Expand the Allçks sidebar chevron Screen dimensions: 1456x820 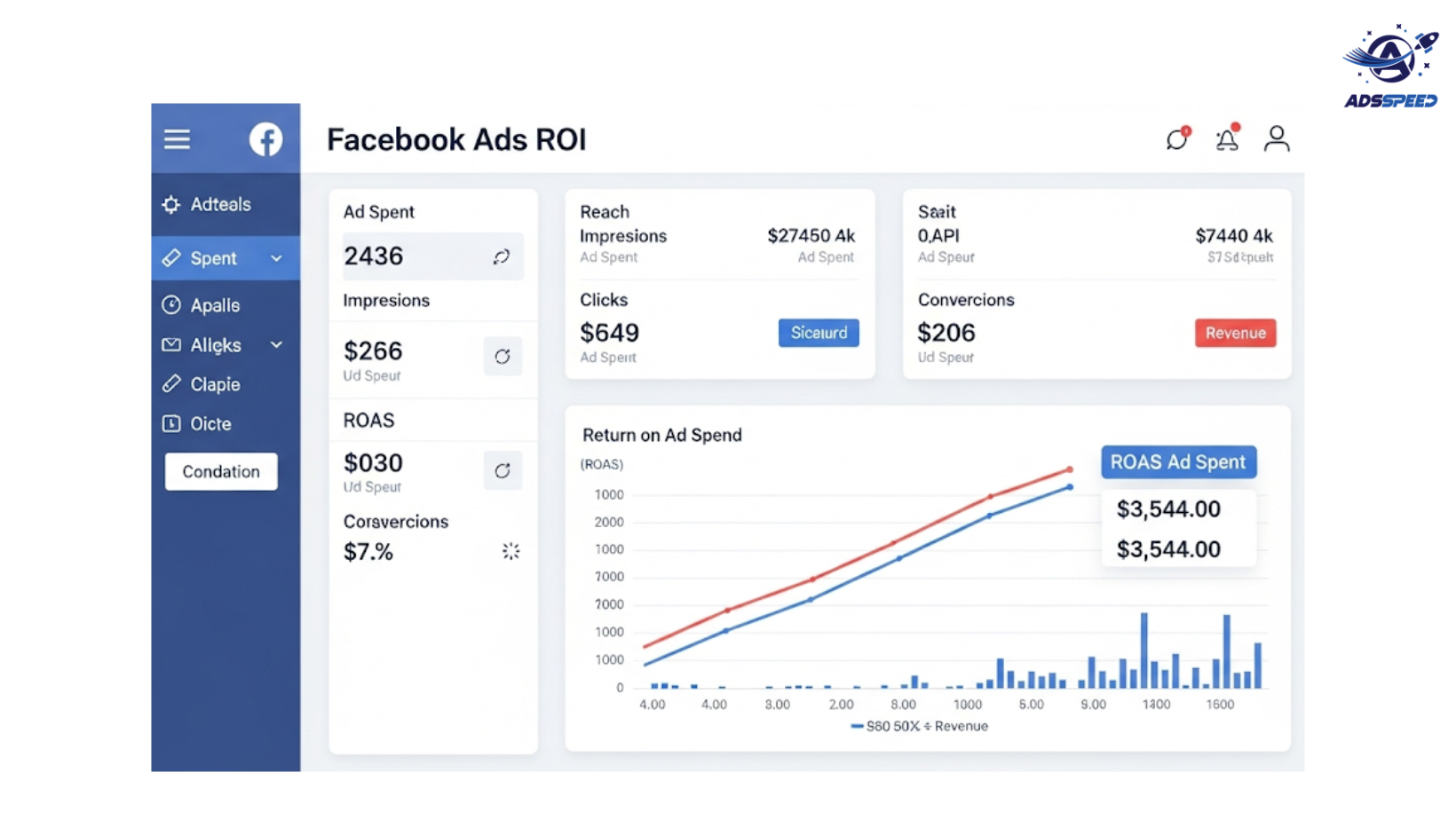point(276,344)
